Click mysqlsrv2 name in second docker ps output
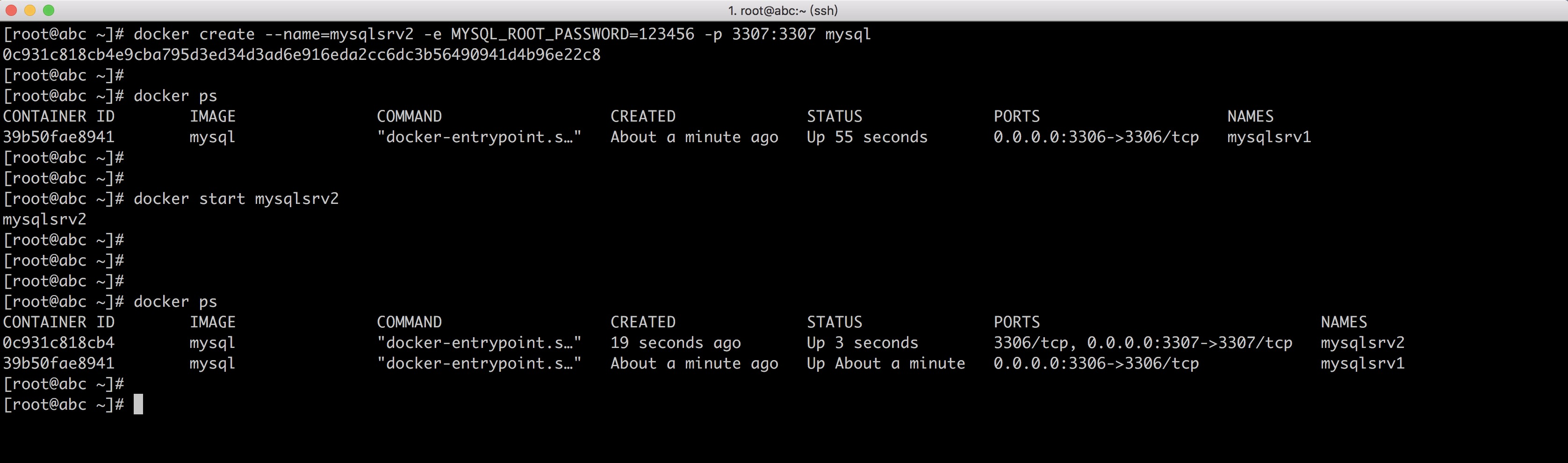This screenshot has height=463, width=1568. tap(1362, 343)
